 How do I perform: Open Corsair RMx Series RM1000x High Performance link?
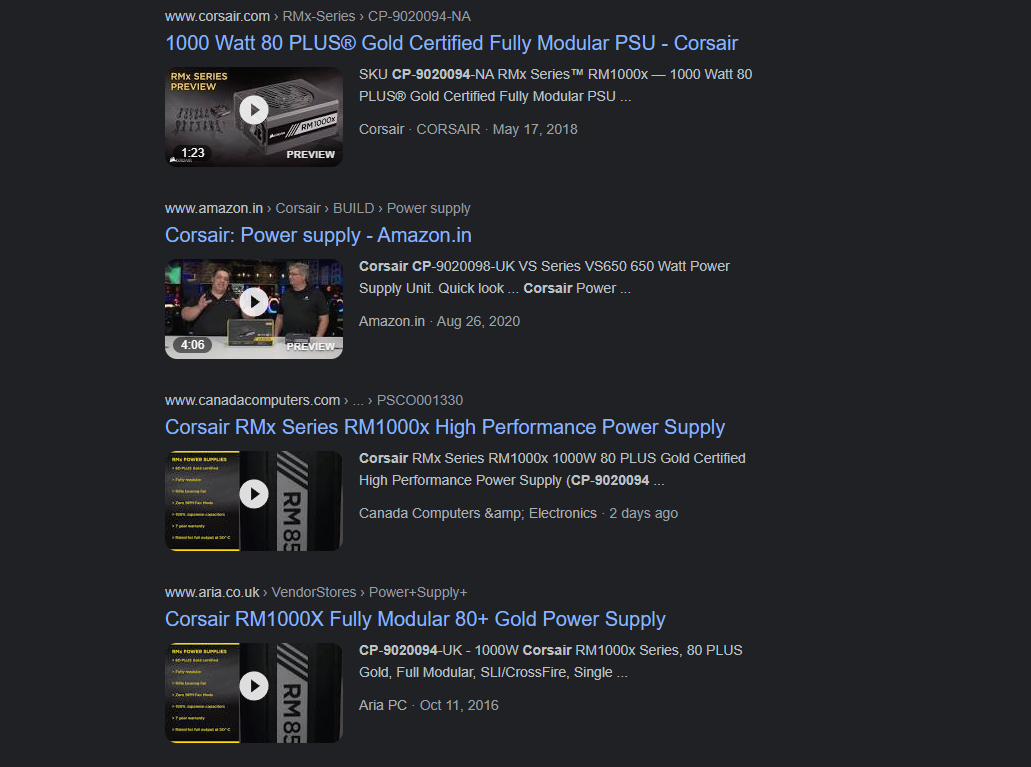click(444, 427)
